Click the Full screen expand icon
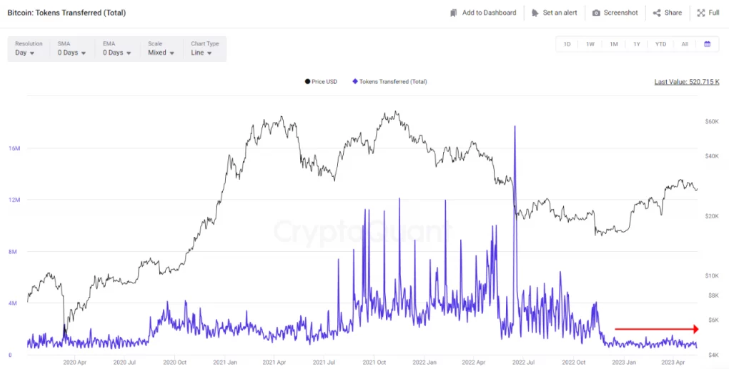The height and width of the screenshot is (374, 731). (x=701, y=13)
